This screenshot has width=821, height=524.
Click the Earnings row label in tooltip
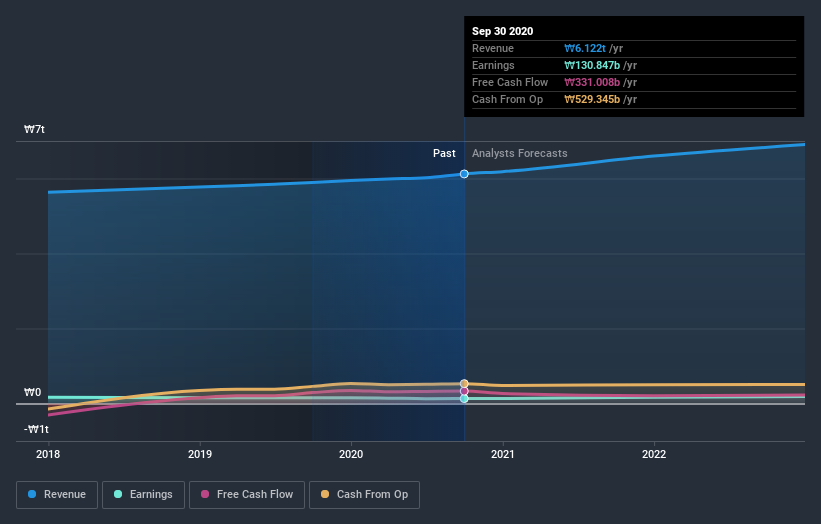[493, 65]
